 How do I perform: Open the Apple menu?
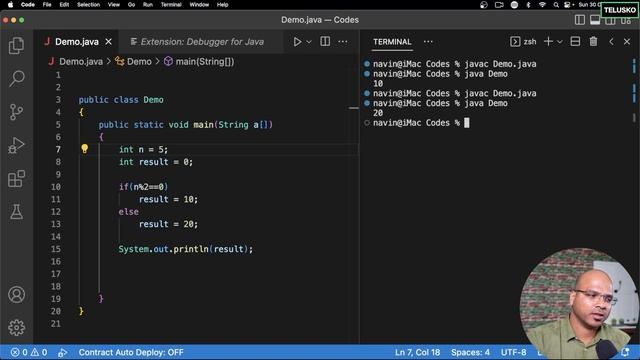[10, 5]
